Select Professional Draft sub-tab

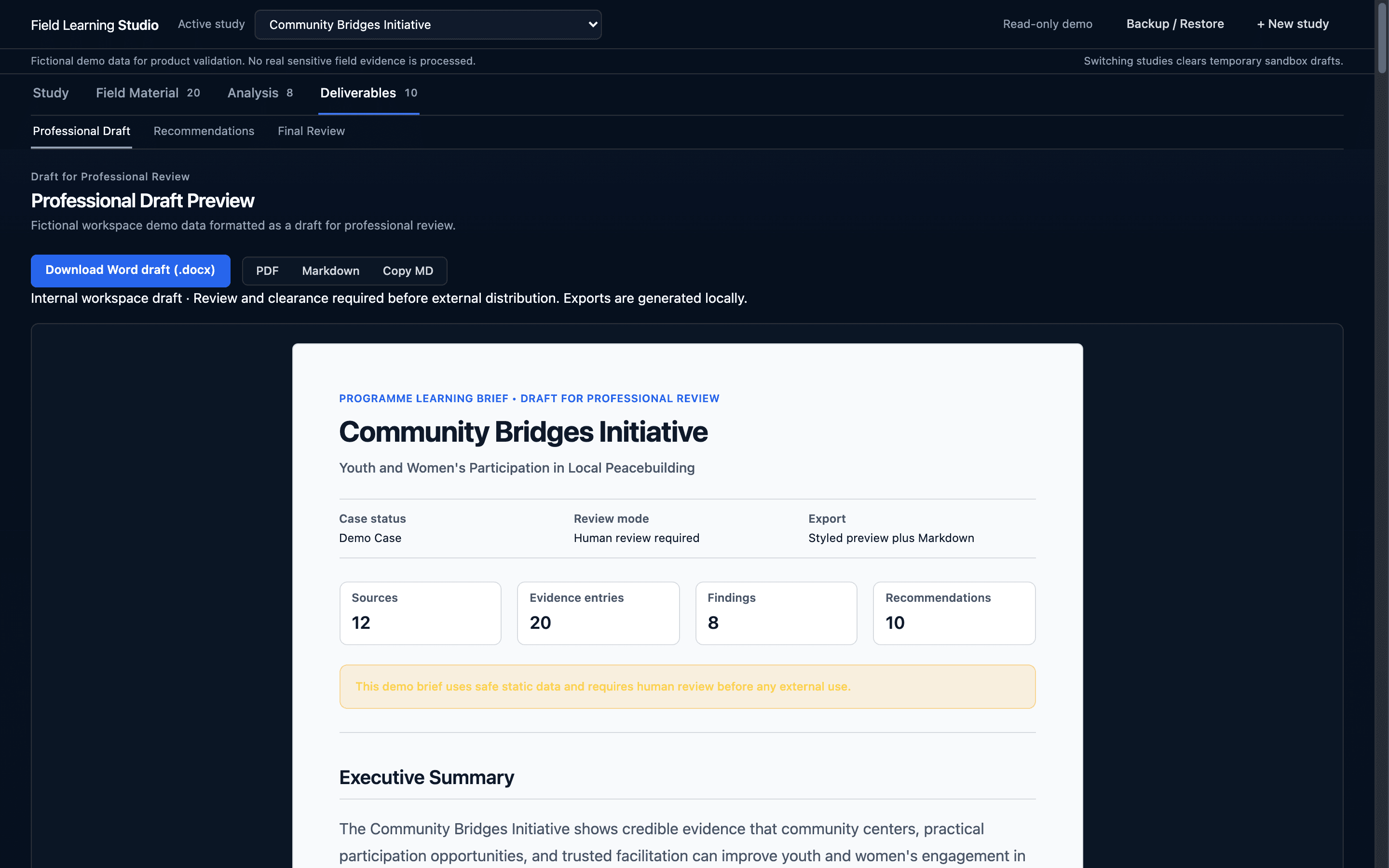(82, 131)
